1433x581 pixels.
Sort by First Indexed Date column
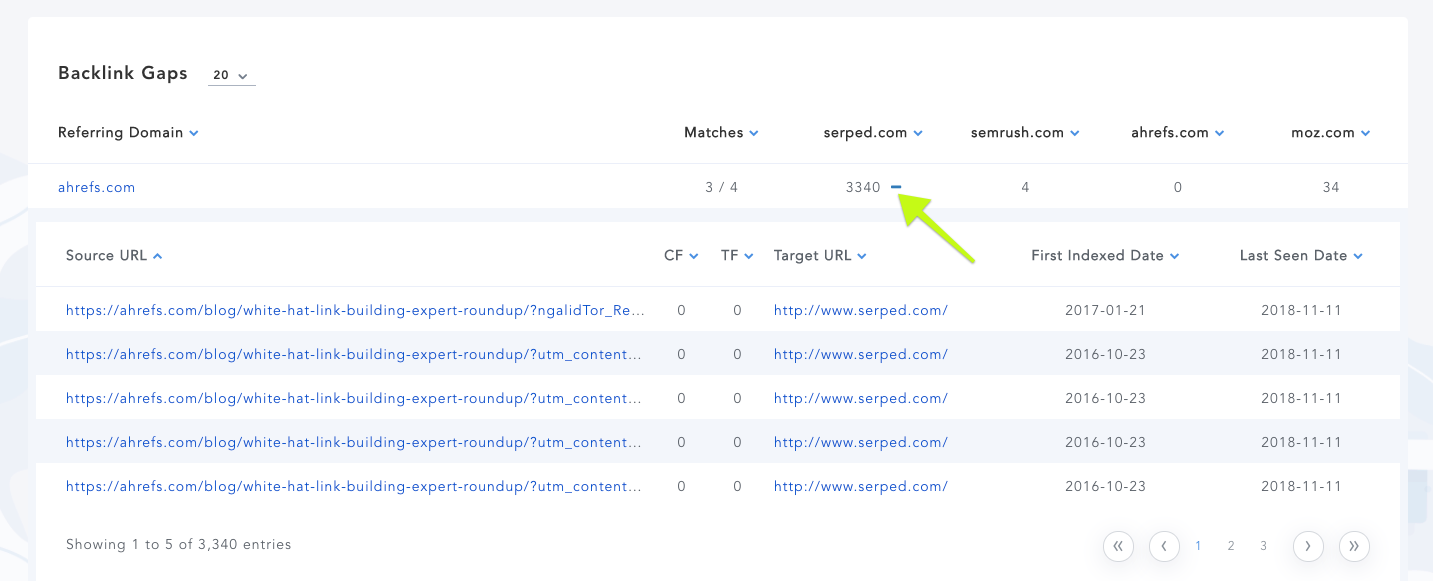tap(1105, 255)
